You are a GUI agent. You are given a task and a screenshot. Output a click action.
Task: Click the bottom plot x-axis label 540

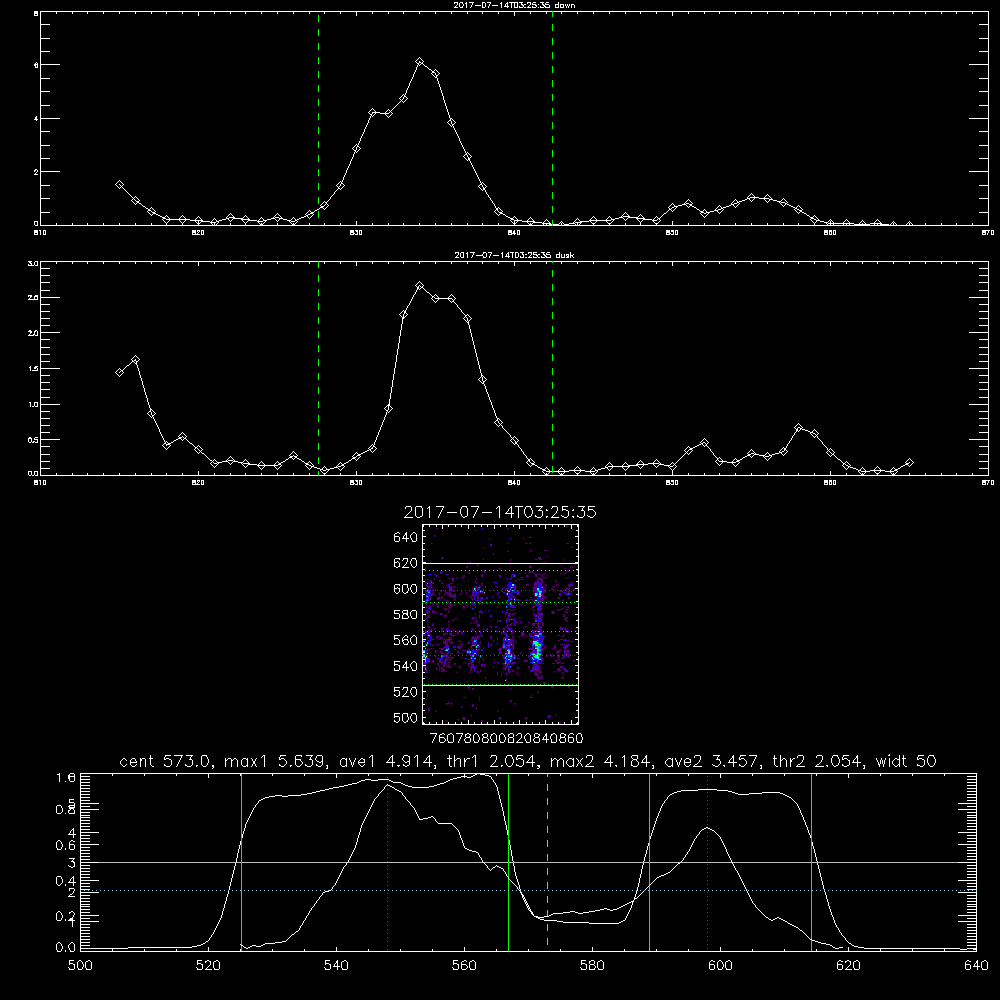(x=336, y=966)
